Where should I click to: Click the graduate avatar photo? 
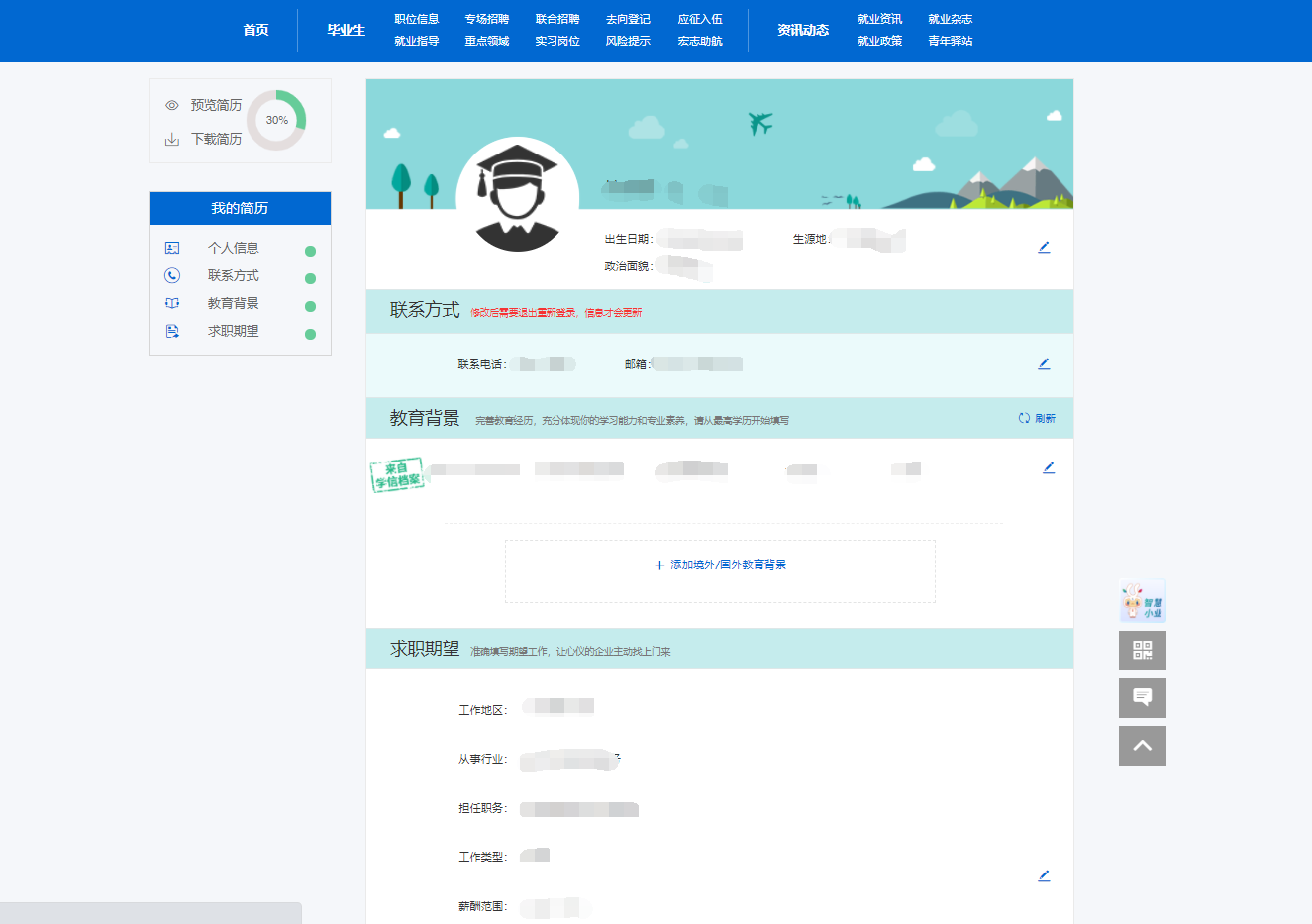coord(517,197)
